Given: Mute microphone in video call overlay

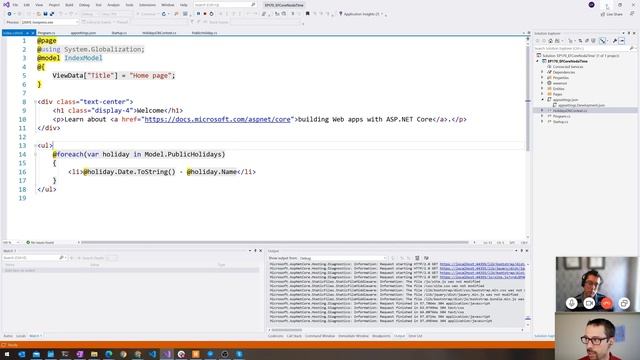Looking at the screenshot, I should pyautogui.click(x=571, y=303).
